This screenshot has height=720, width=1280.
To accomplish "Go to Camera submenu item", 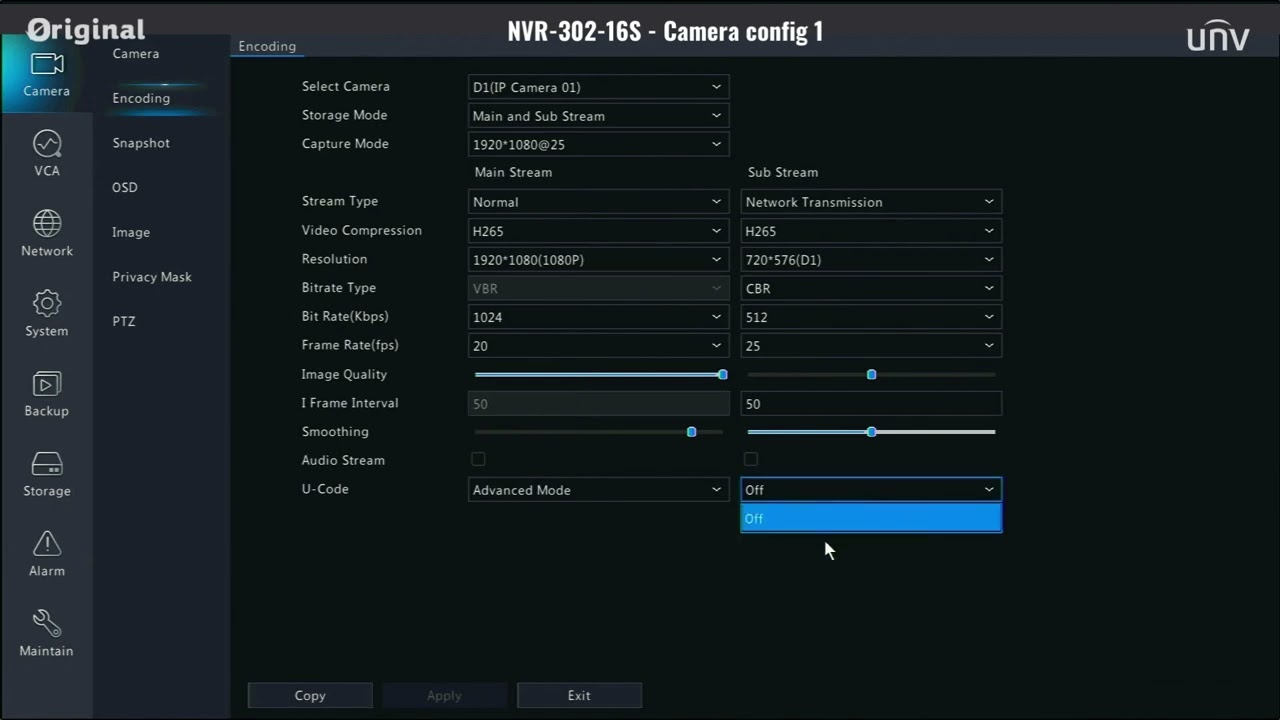I will pos(136,54).
